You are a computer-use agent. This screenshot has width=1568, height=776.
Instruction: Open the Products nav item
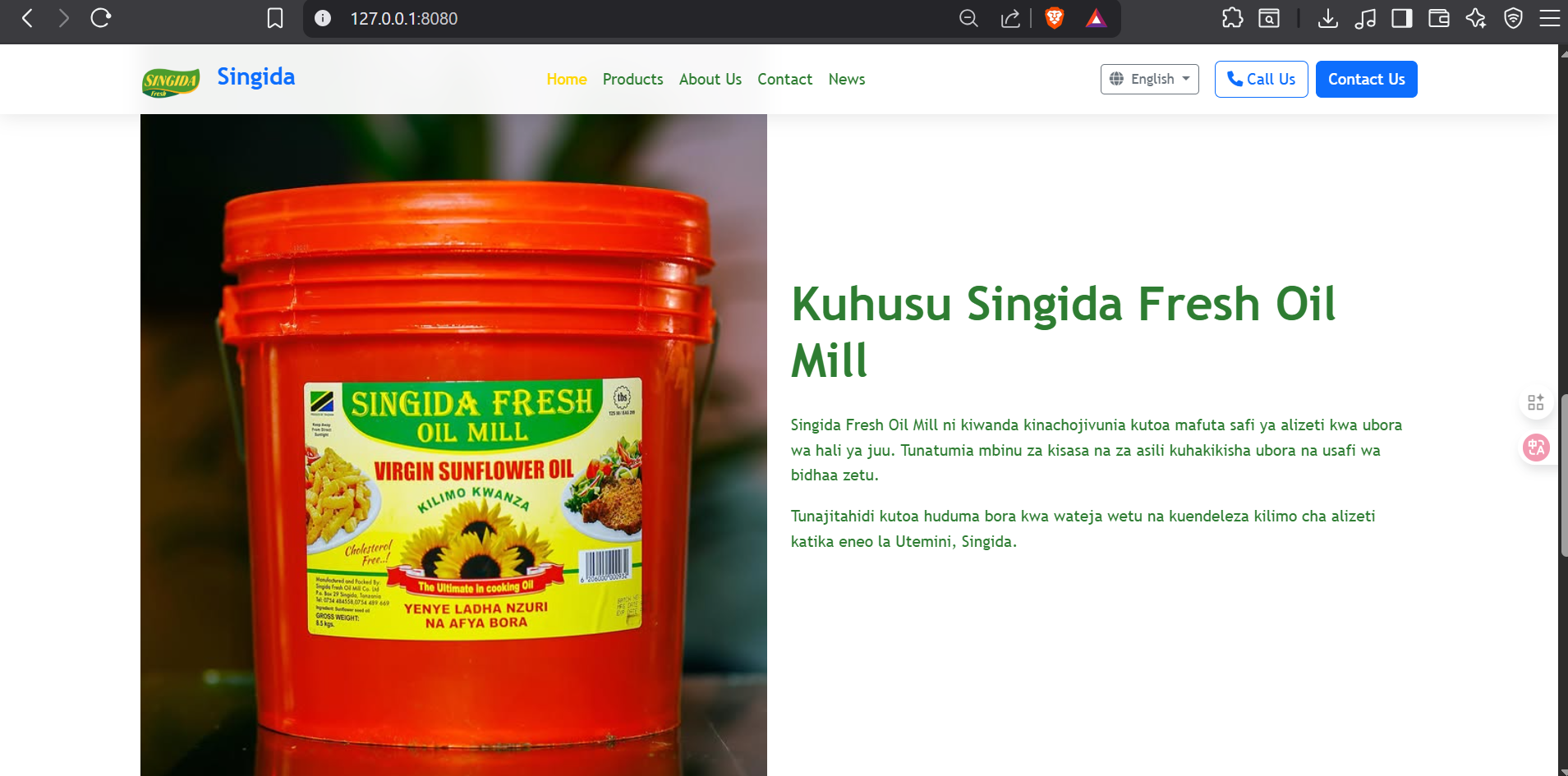[x=632, y=79]
